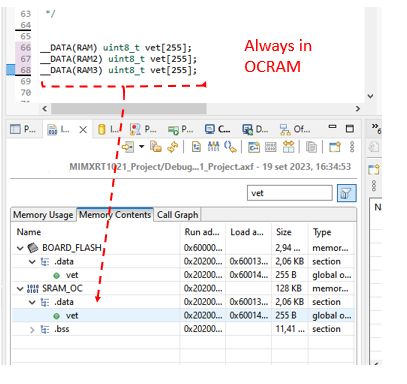This screenshot has height=384, width=407.
Task: Click editor vertical scroll down arrow
Action: coord(370,96)
